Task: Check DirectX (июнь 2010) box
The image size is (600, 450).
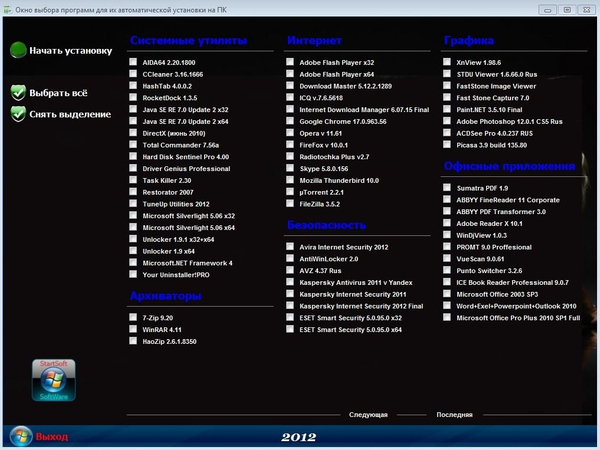Action: [x=133, y=132]
